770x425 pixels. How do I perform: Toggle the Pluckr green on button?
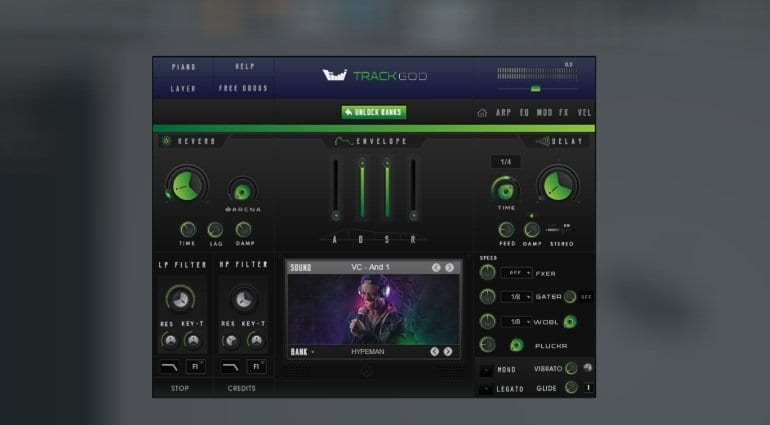coord(516,345)
